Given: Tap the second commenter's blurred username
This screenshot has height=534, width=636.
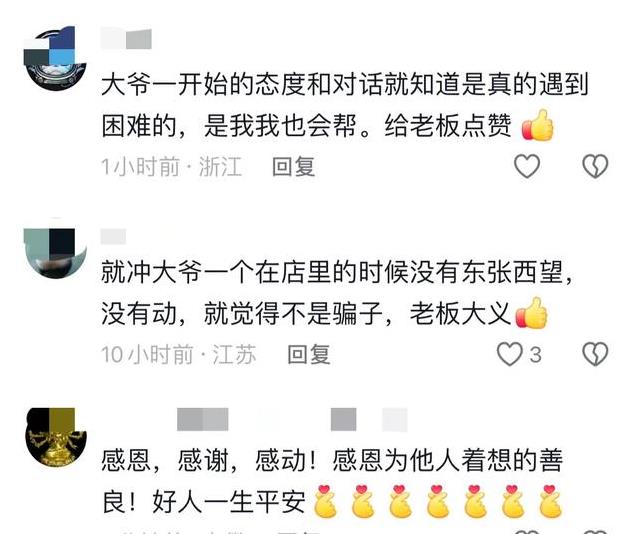Looking at the screenshot, I should (x=113, y=236).
